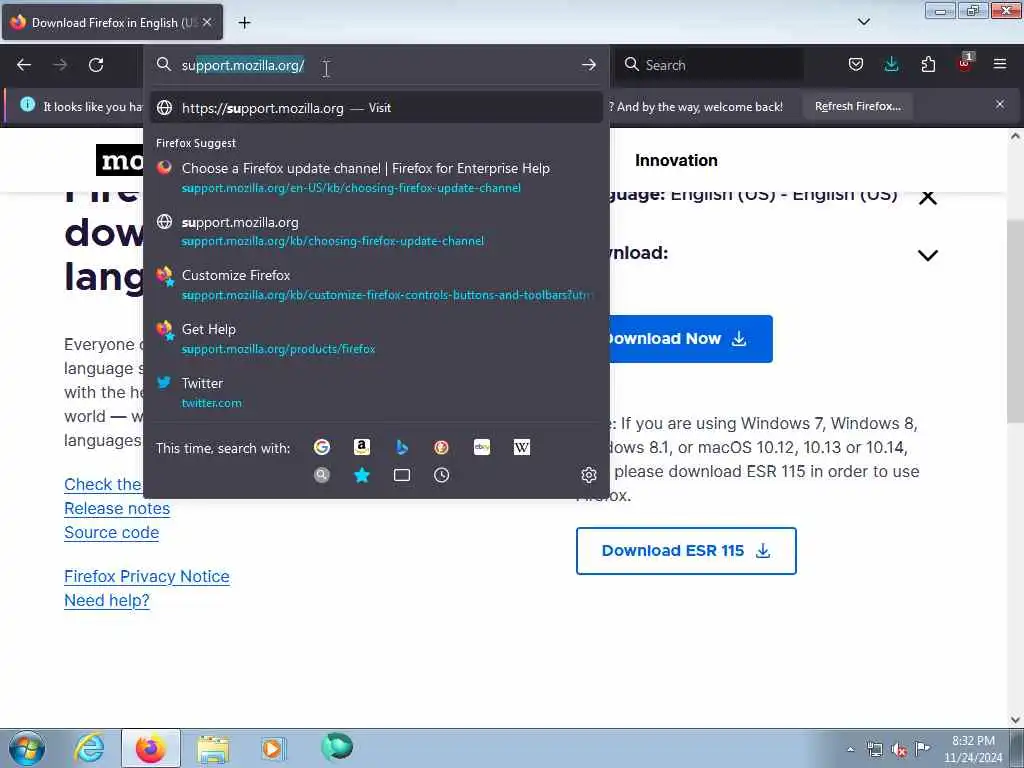The width and height of the screenshot is (1024, 768).
Task: Expand the List all tabs chevron
Action: coord(863,22)
